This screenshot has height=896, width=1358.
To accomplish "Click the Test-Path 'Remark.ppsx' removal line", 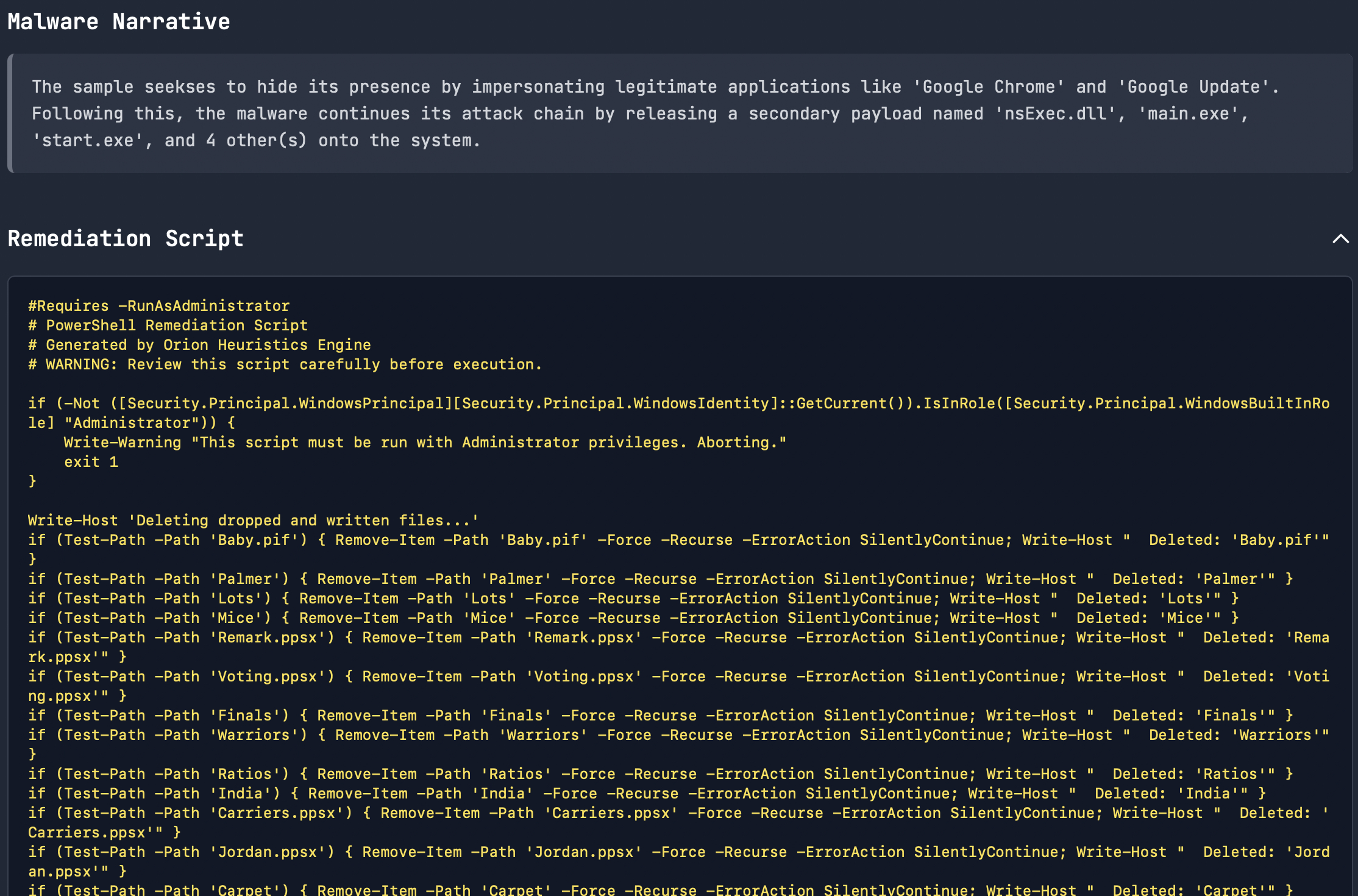I will [x=678, y=638].
